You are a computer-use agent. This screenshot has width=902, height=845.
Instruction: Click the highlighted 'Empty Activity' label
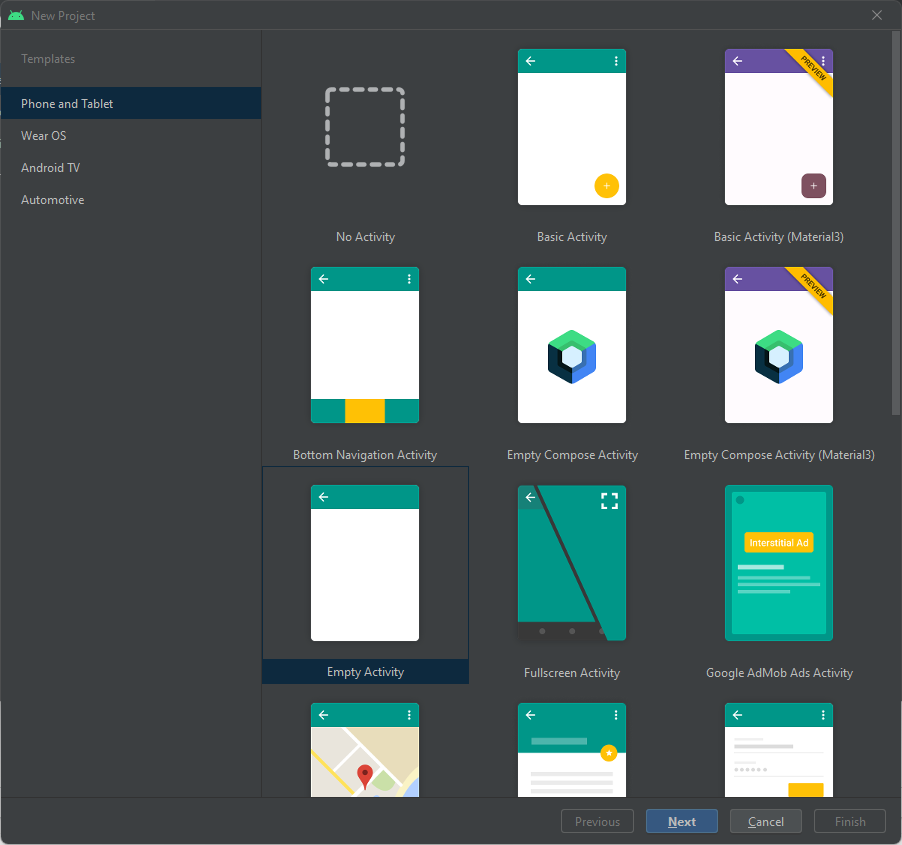coord(365,672)
